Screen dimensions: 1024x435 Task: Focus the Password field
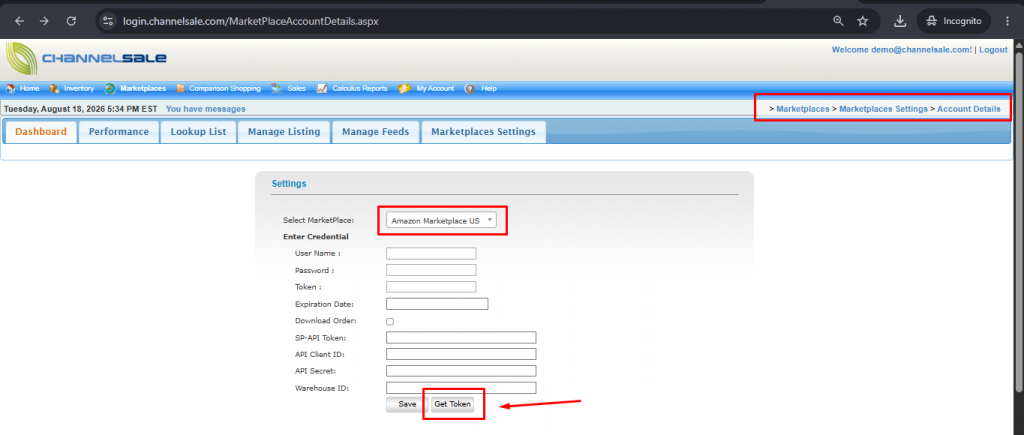click(x=431, y=270)
